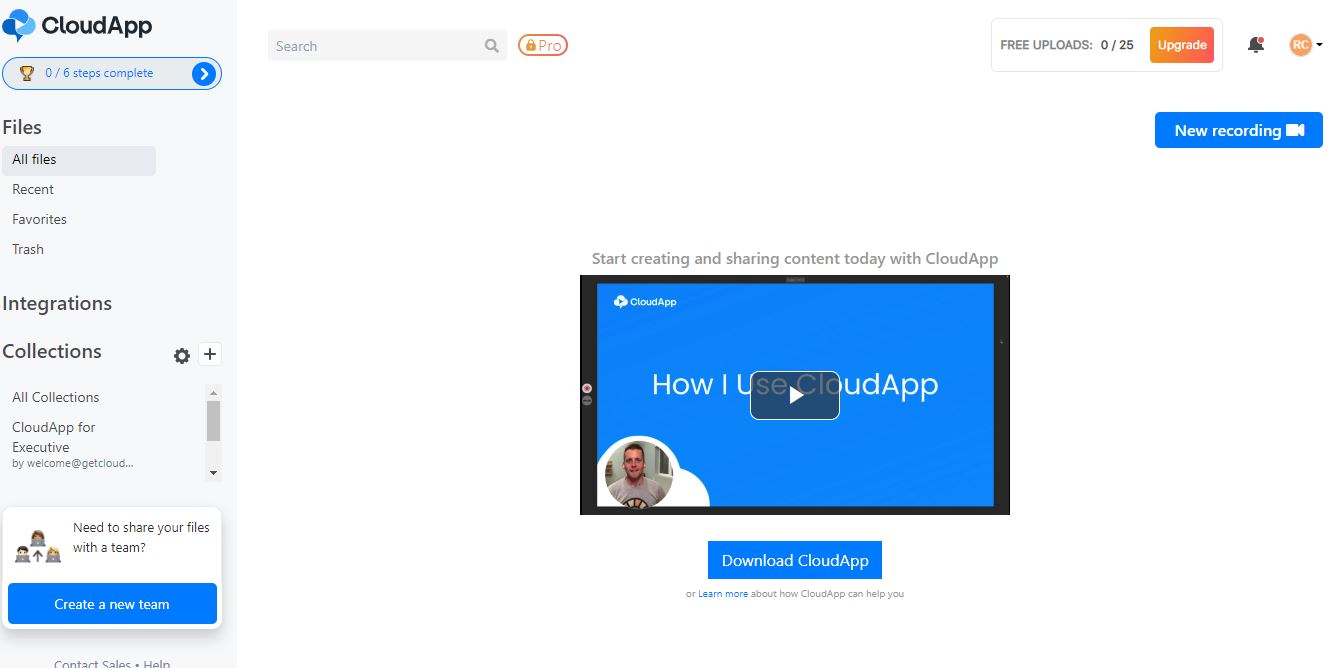Open Integrations section
This screenshot has width=1338, height=668.
tap(57, 303)
